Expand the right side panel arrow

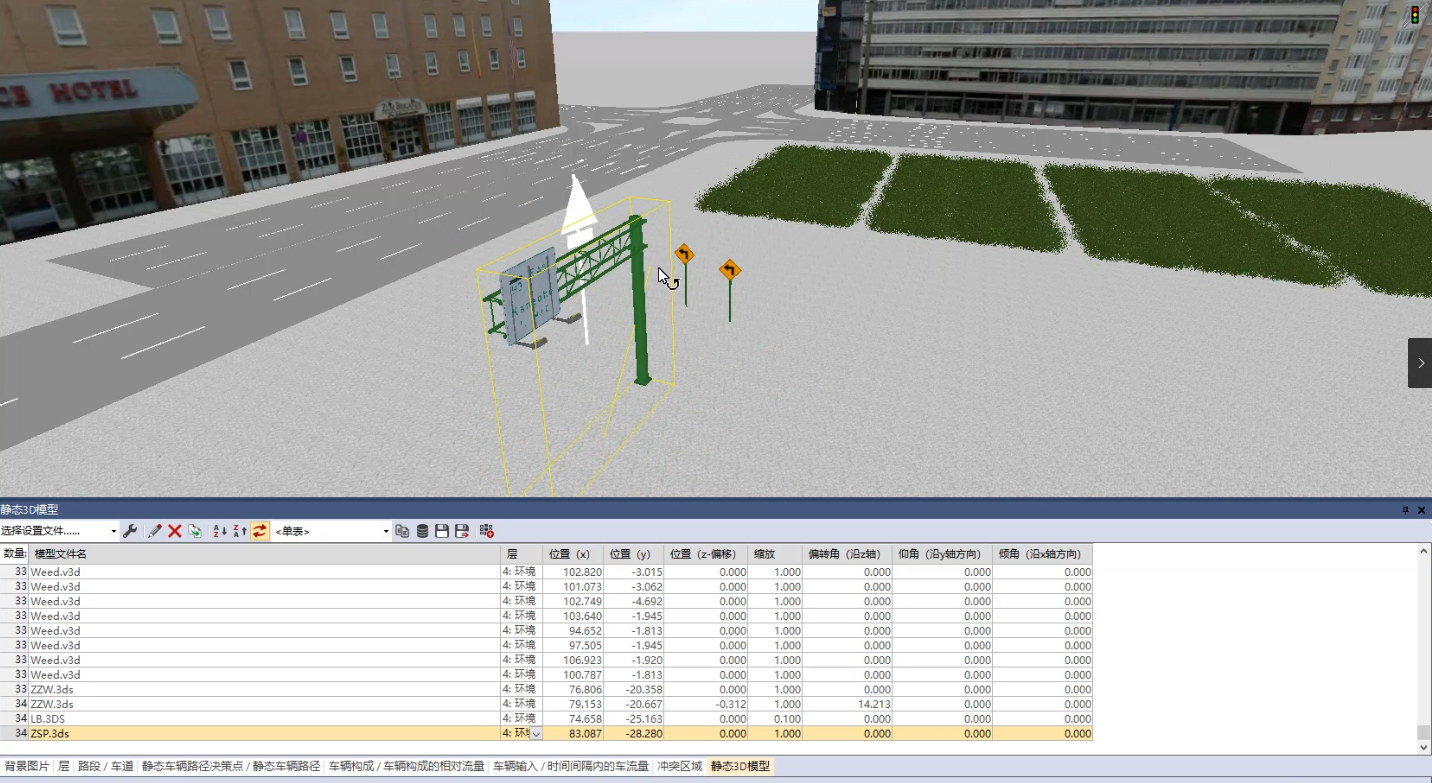[1420, 363]
